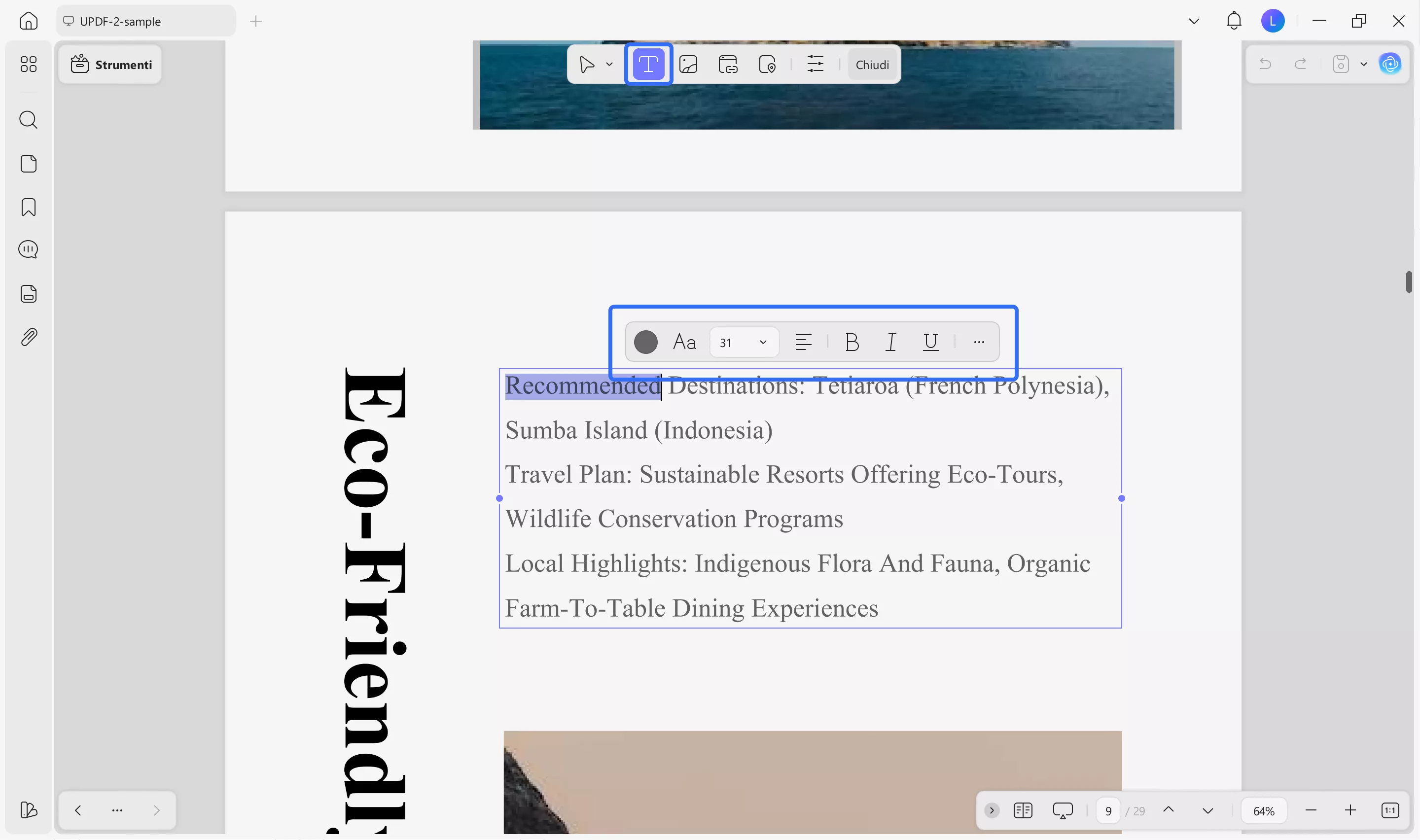Screen dimensions: 1420x840
Task: Switch to the UPDF-2-sample tab
Action: (x=120, y=21)
